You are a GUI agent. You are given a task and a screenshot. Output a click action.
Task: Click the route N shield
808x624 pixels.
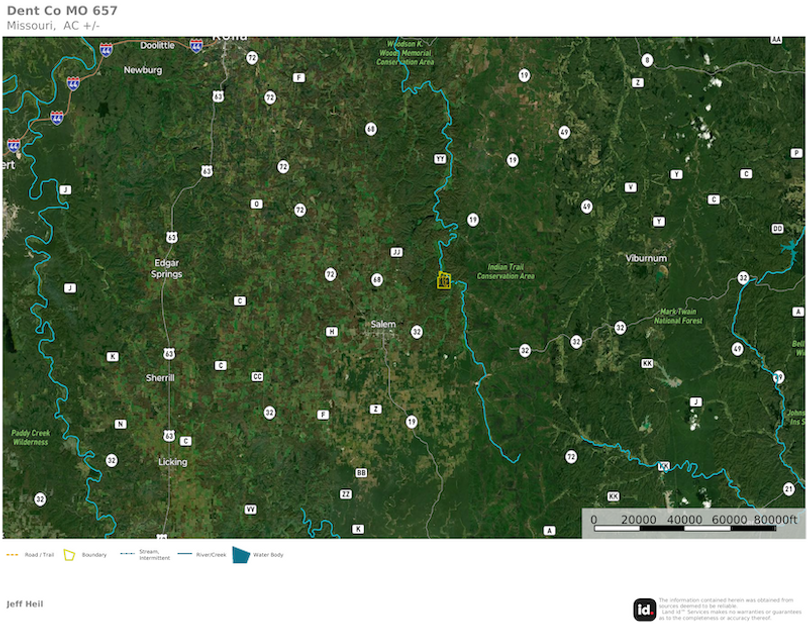click(120, 424)
